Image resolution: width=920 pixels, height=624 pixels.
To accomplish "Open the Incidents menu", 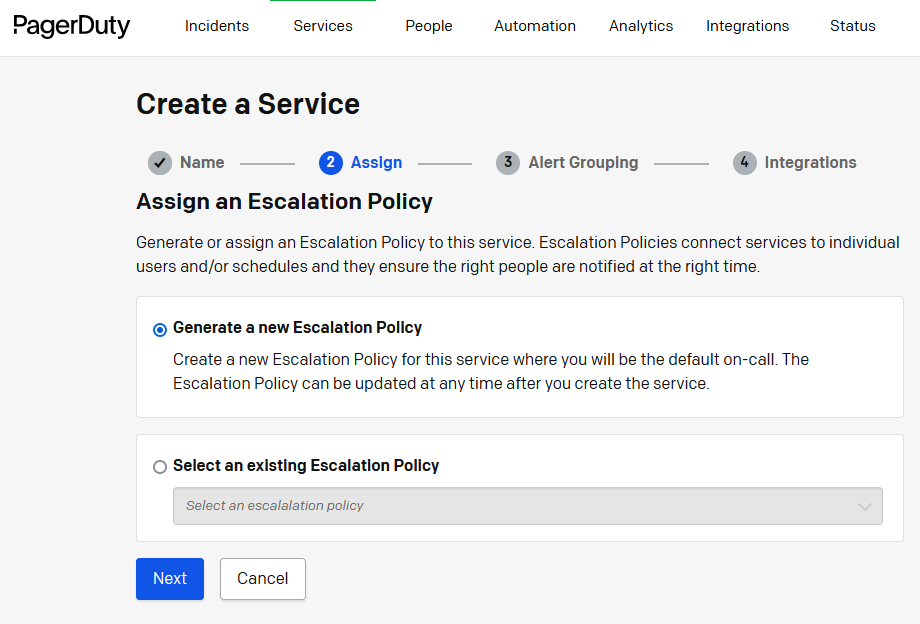I will (x=217, y=26).
